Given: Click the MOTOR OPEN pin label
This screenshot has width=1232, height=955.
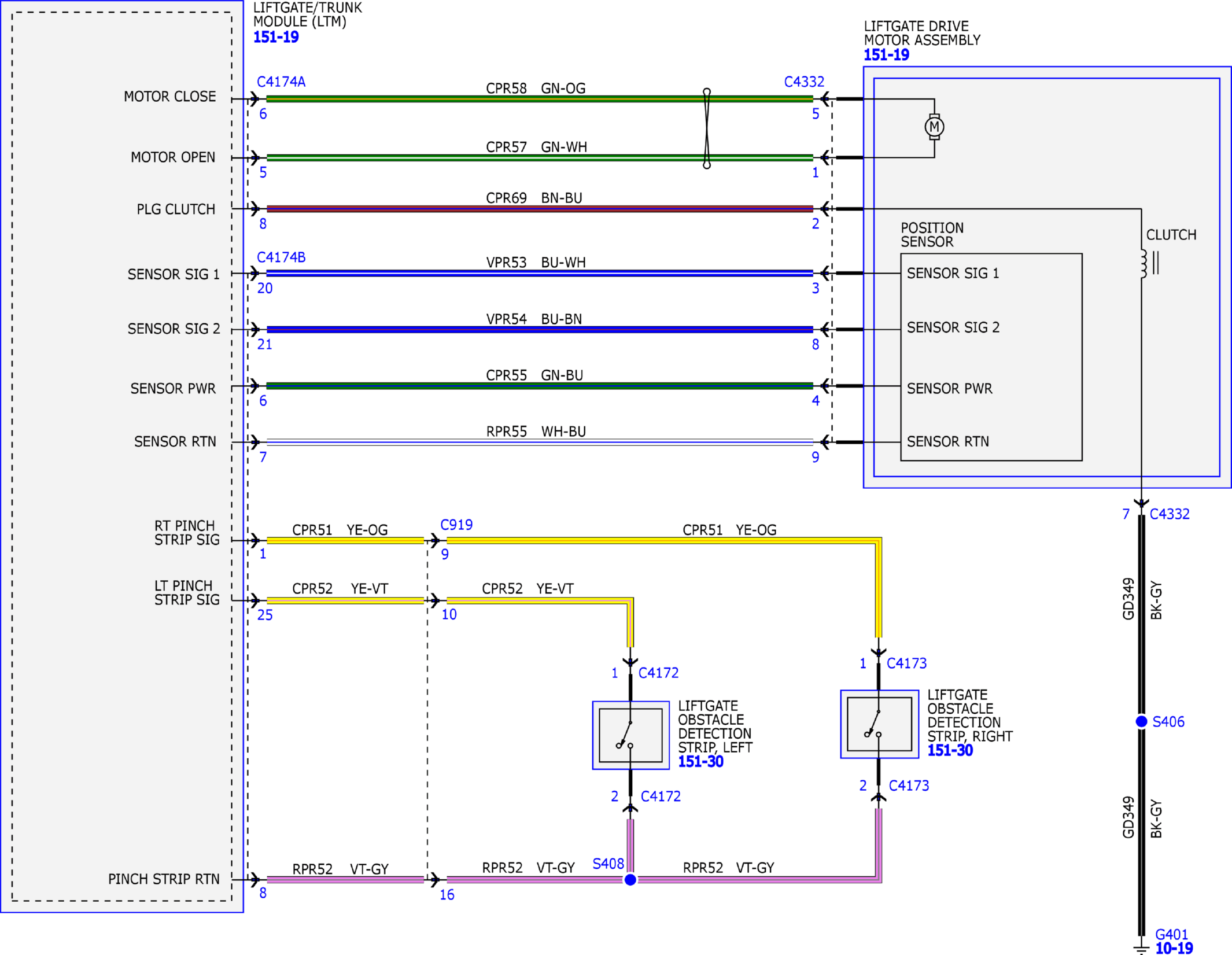Looking at the screenshot, I should click(172, 157).
